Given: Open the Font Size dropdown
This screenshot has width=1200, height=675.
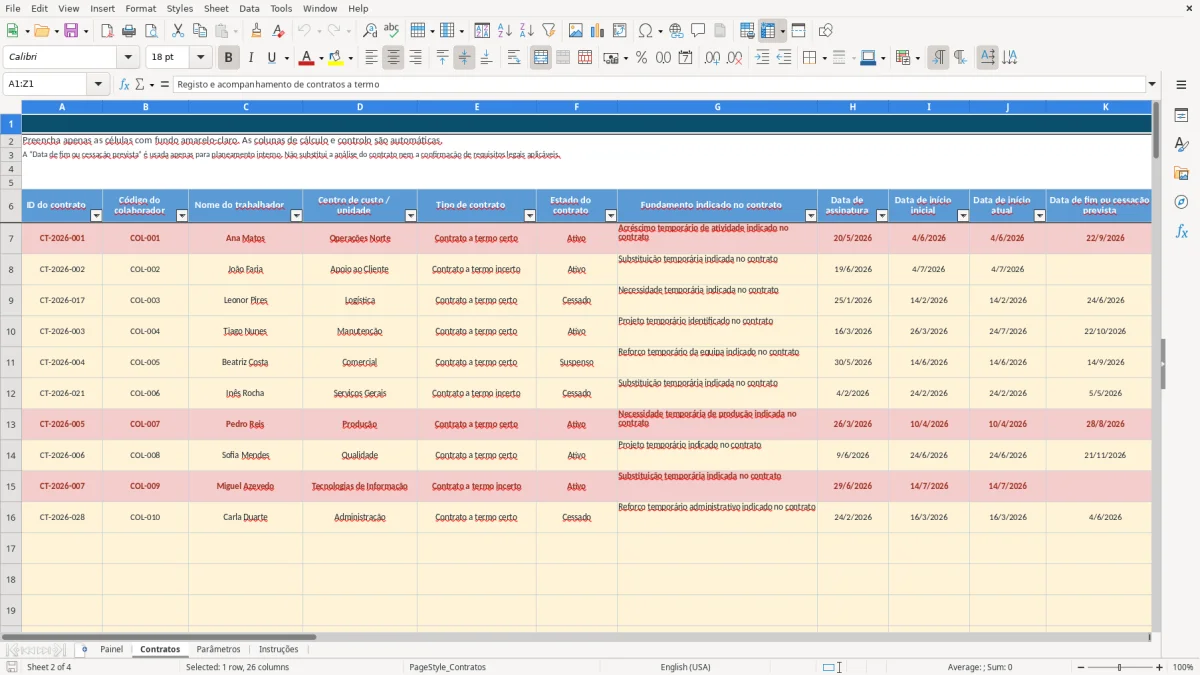Looking at the screenshot, I should point(201,58).
